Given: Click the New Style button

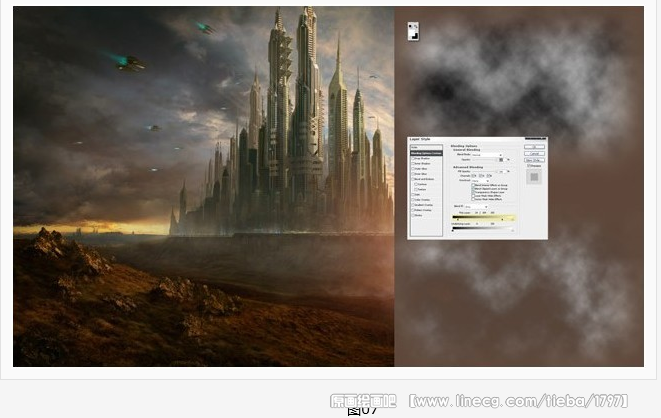Looking at the screenshot, I should tap(535, 161).
